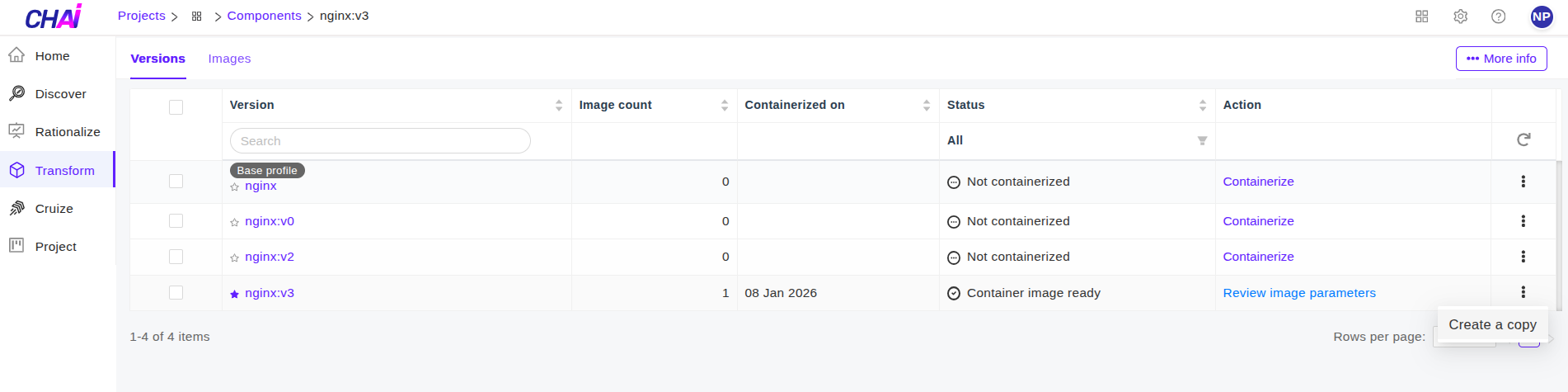Sort by the Version column
The width and height of the screenshot is (1568, 392).
coord(559,106)
